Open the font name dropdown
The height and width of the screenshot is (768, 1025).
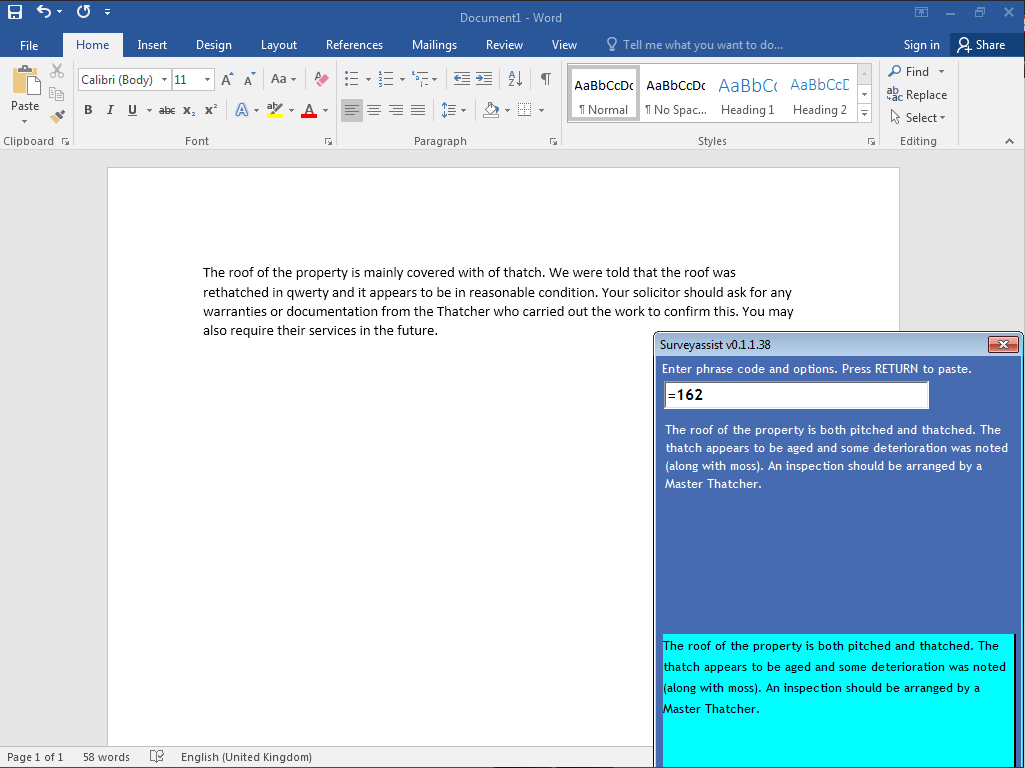coord(164,80)
